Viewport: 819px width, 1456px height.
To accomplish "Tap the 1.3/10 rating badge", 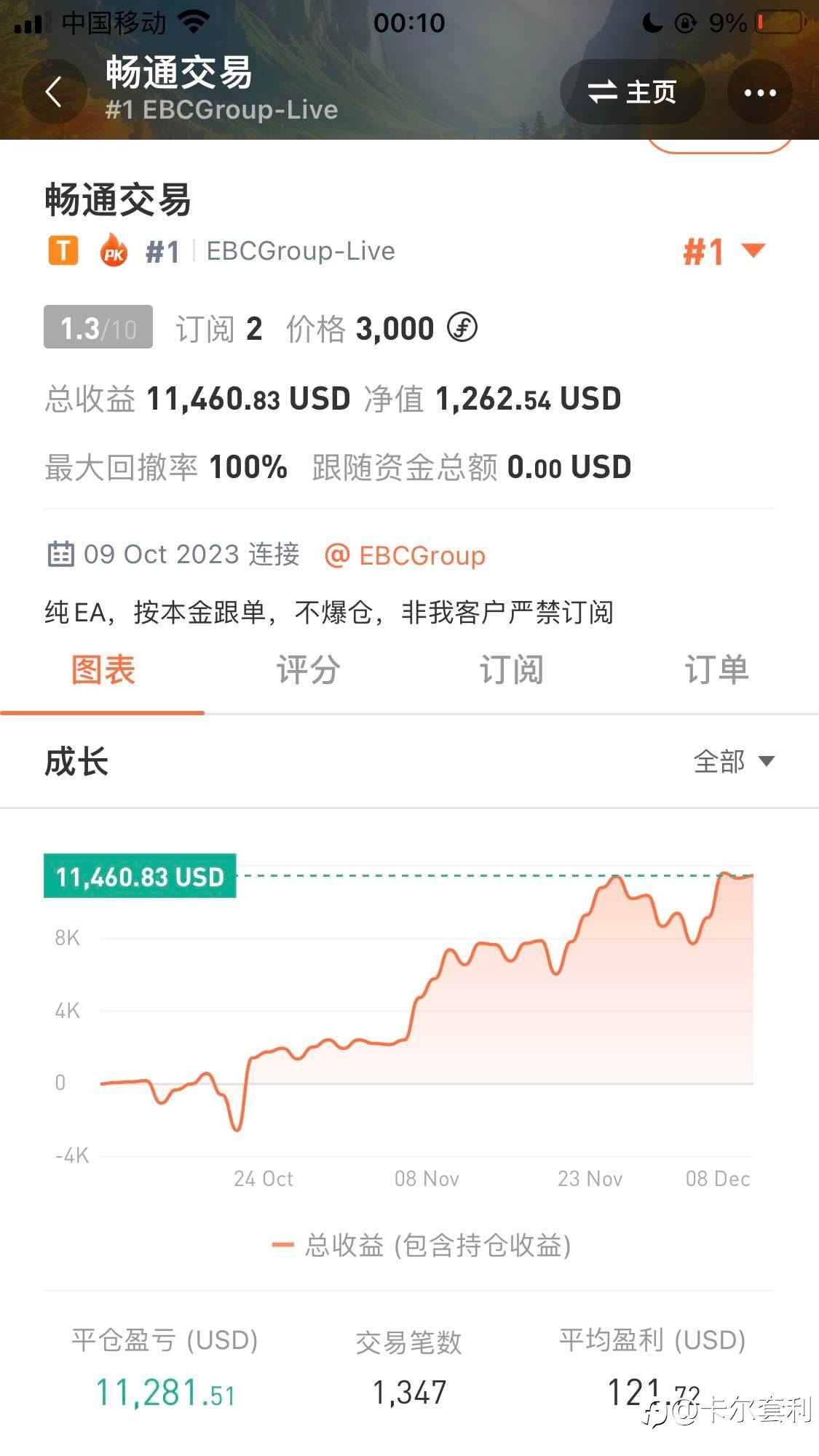I will pos(98,327).
